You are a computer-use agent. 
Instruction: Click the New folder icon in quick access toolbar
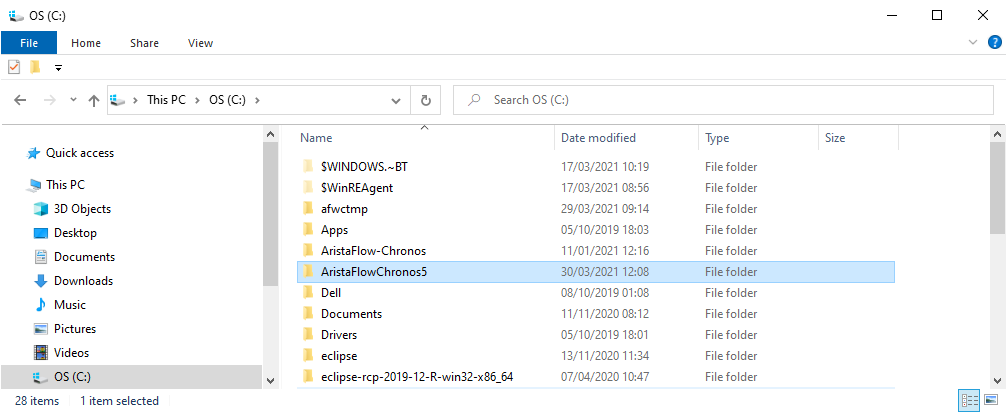tap(35, 67)
